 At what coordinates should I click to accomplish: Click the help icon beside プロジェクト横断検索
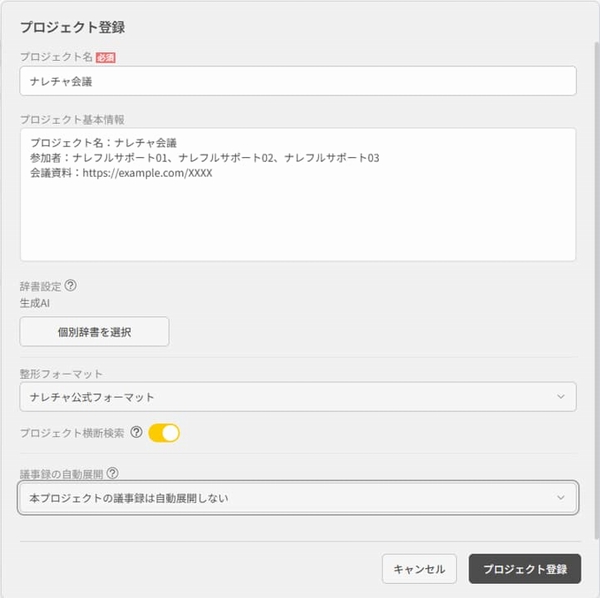click(136, 433)
